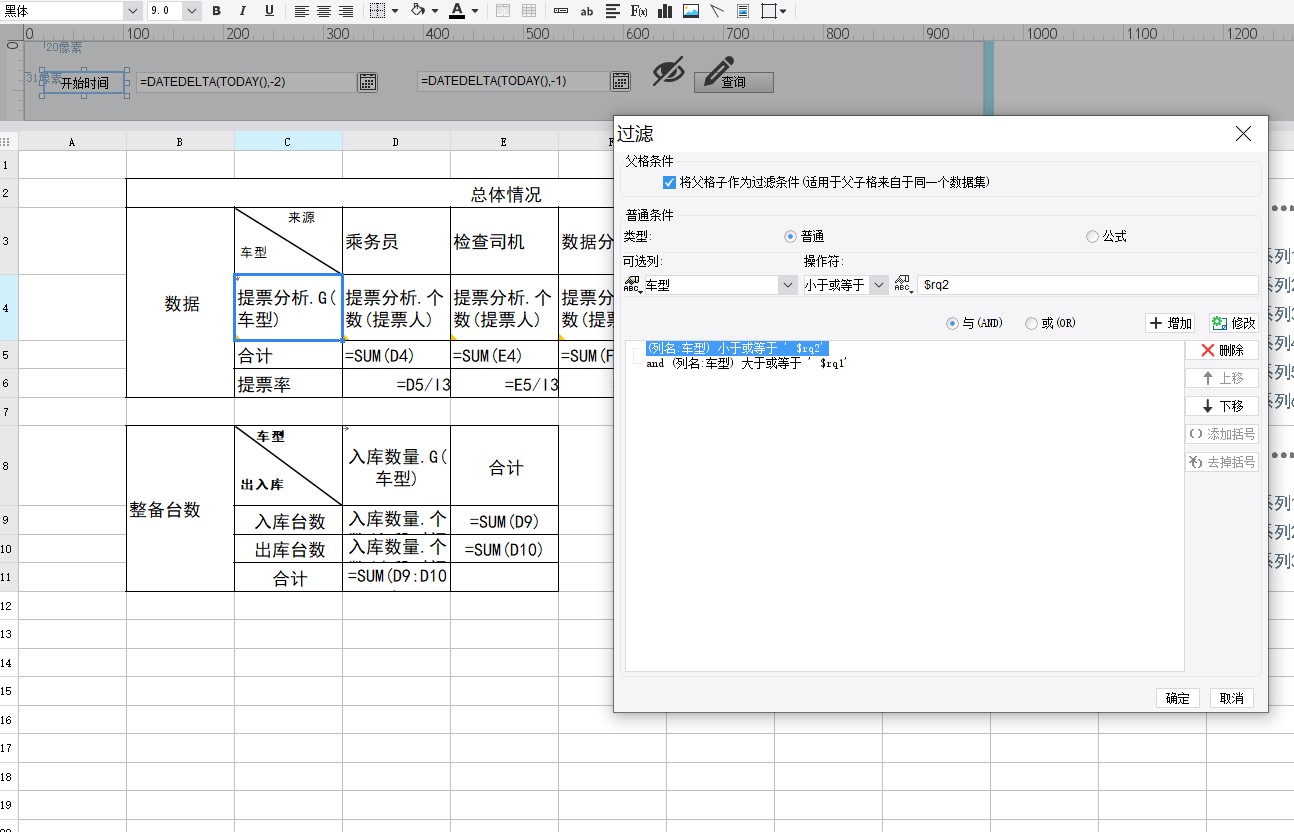1294x832 pixels.
Task: Click the $rq2 value input field
Action: pyautogui.click(x=1087, y=285)
